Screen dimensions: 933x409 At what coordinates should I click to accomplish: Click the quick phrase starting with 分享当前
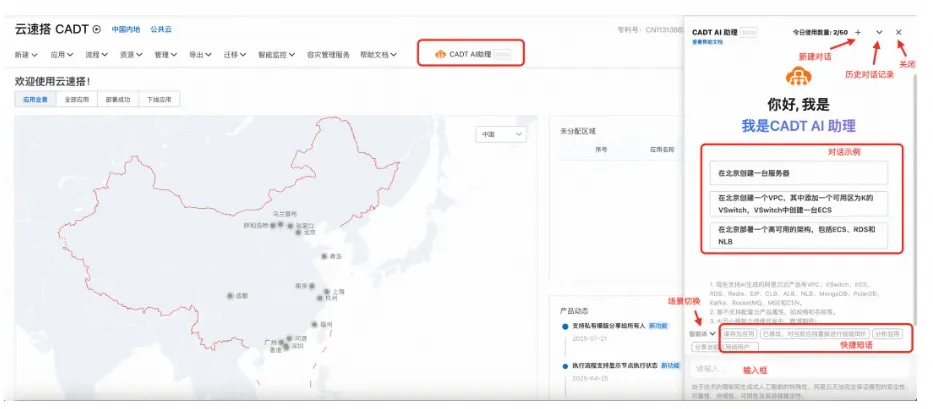coord(724,346)
